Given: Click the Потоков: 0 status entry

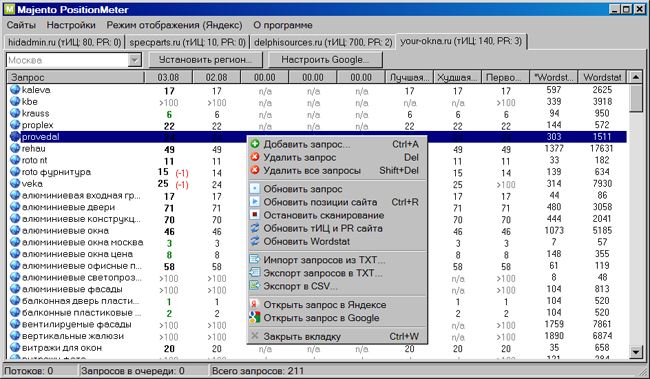Looking at the screenshot, I should pos(29,371).
